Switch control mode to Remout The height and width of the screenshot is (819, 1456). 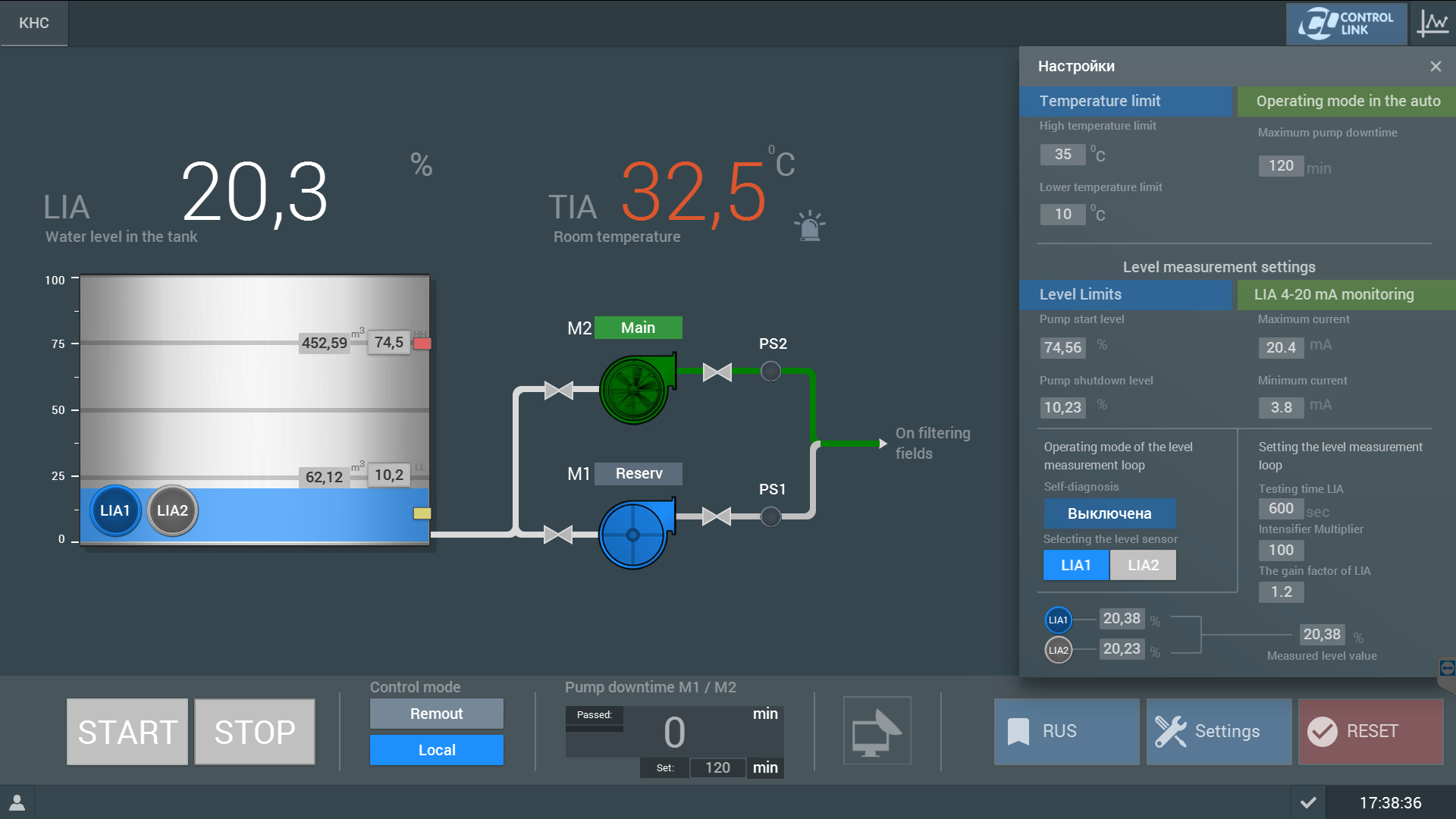[x=437, y=714]
